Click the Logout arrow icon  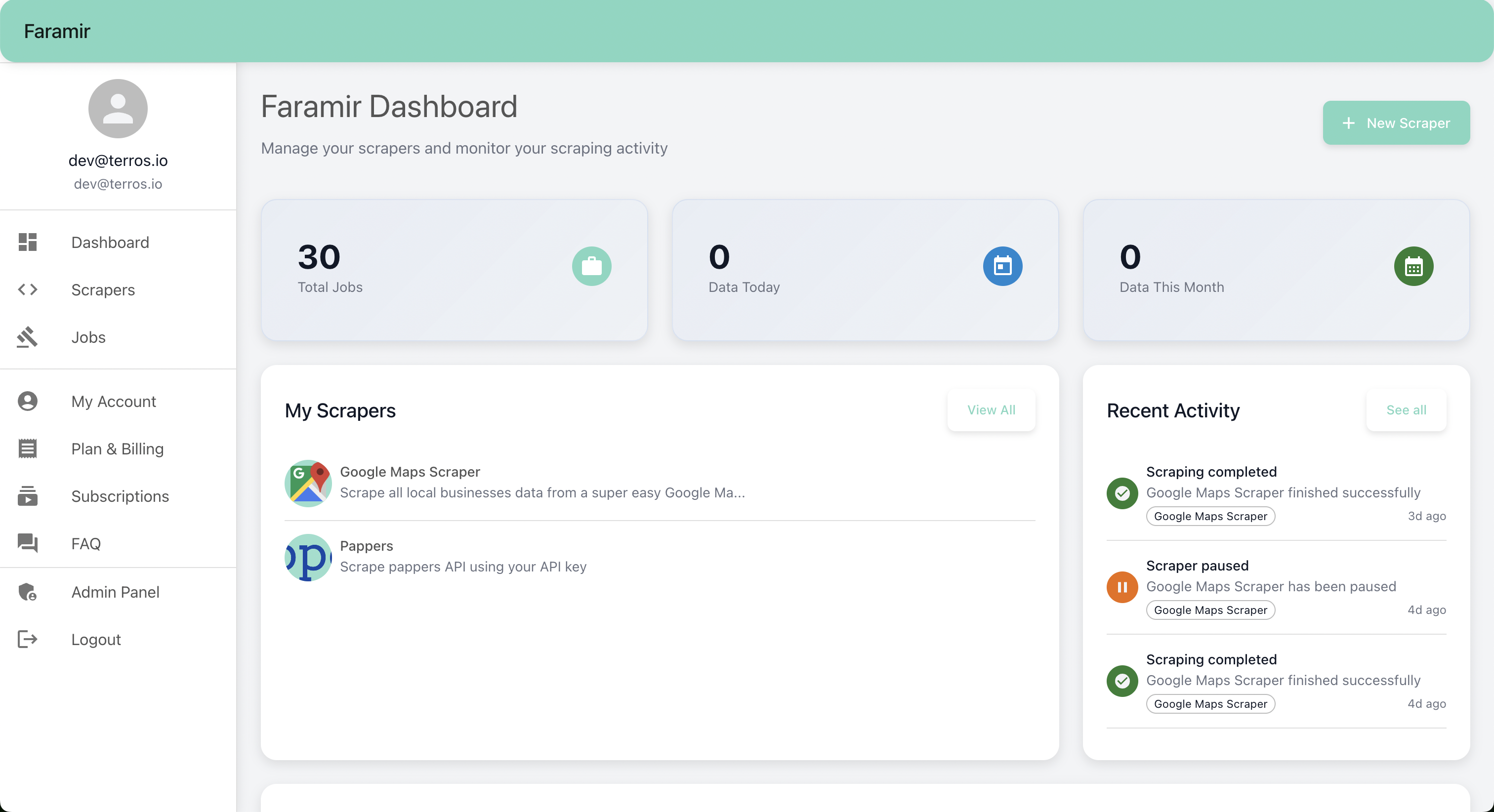[27, 639]
